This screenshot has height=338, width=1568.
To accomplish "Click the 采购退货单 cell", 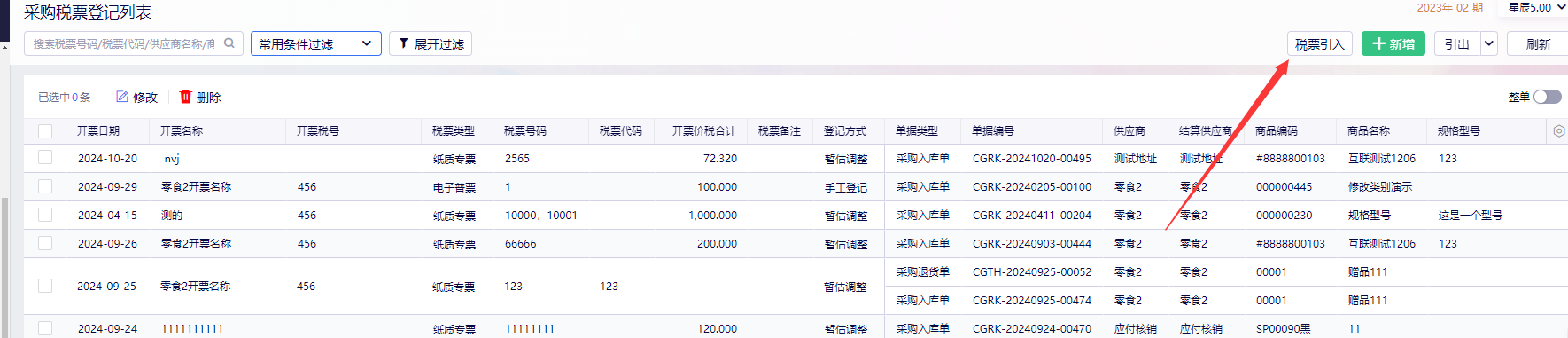I will (x=923, y=271).
